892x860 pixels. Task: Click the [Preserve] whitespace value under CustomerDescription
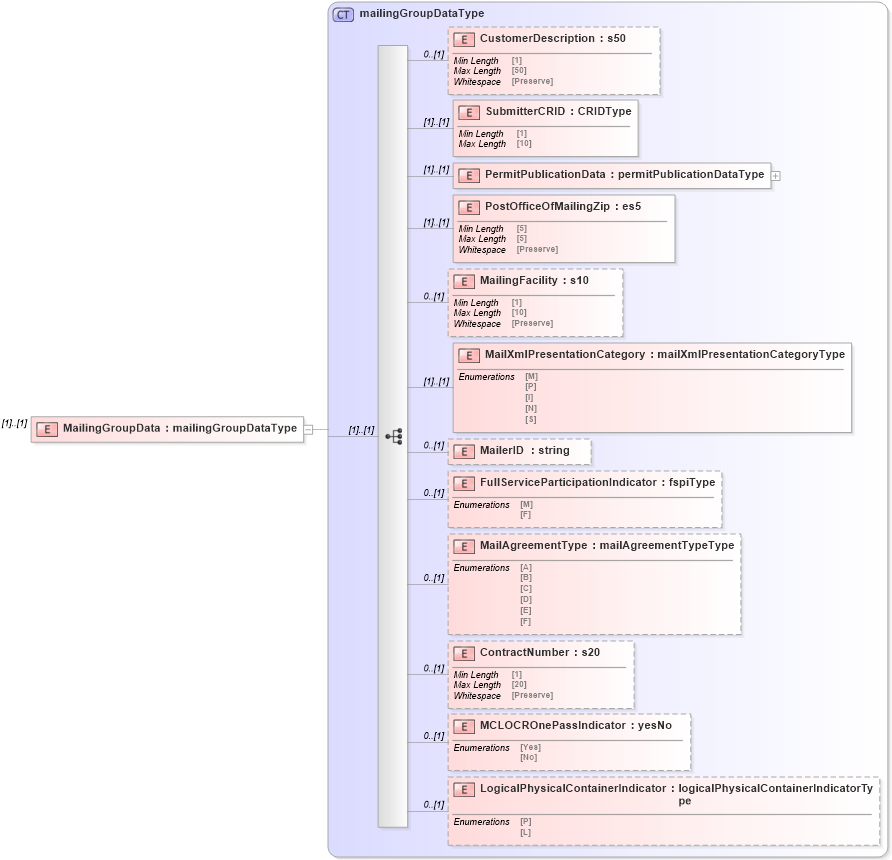(534, 81)
